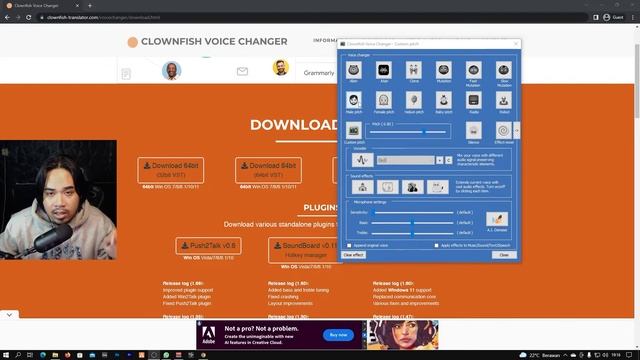Download the Push2Talk v0.6 plugin
This screenshot has width=640, height=360.
pyautogui.click(x=208, y=246)
